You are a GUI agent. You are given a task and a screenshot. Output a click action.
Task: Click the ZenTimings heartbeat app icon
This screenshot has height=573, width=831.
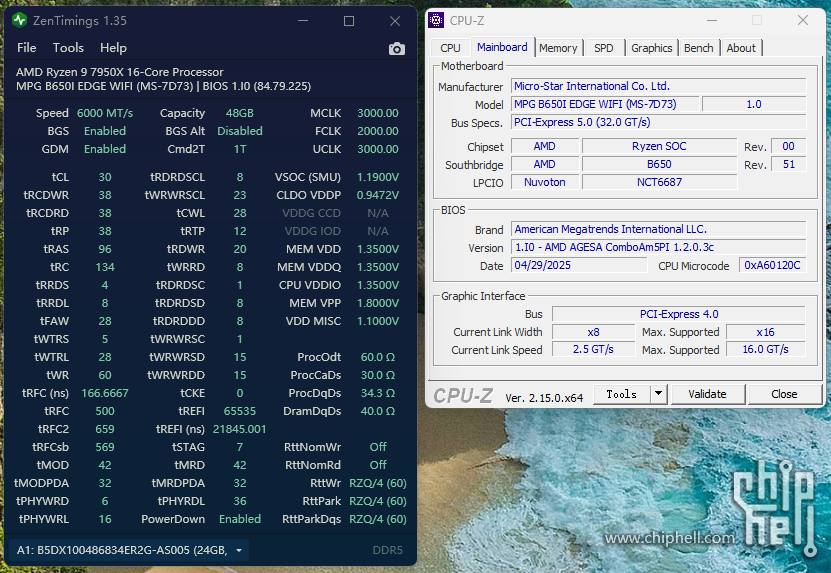click(x=20, y=21)
